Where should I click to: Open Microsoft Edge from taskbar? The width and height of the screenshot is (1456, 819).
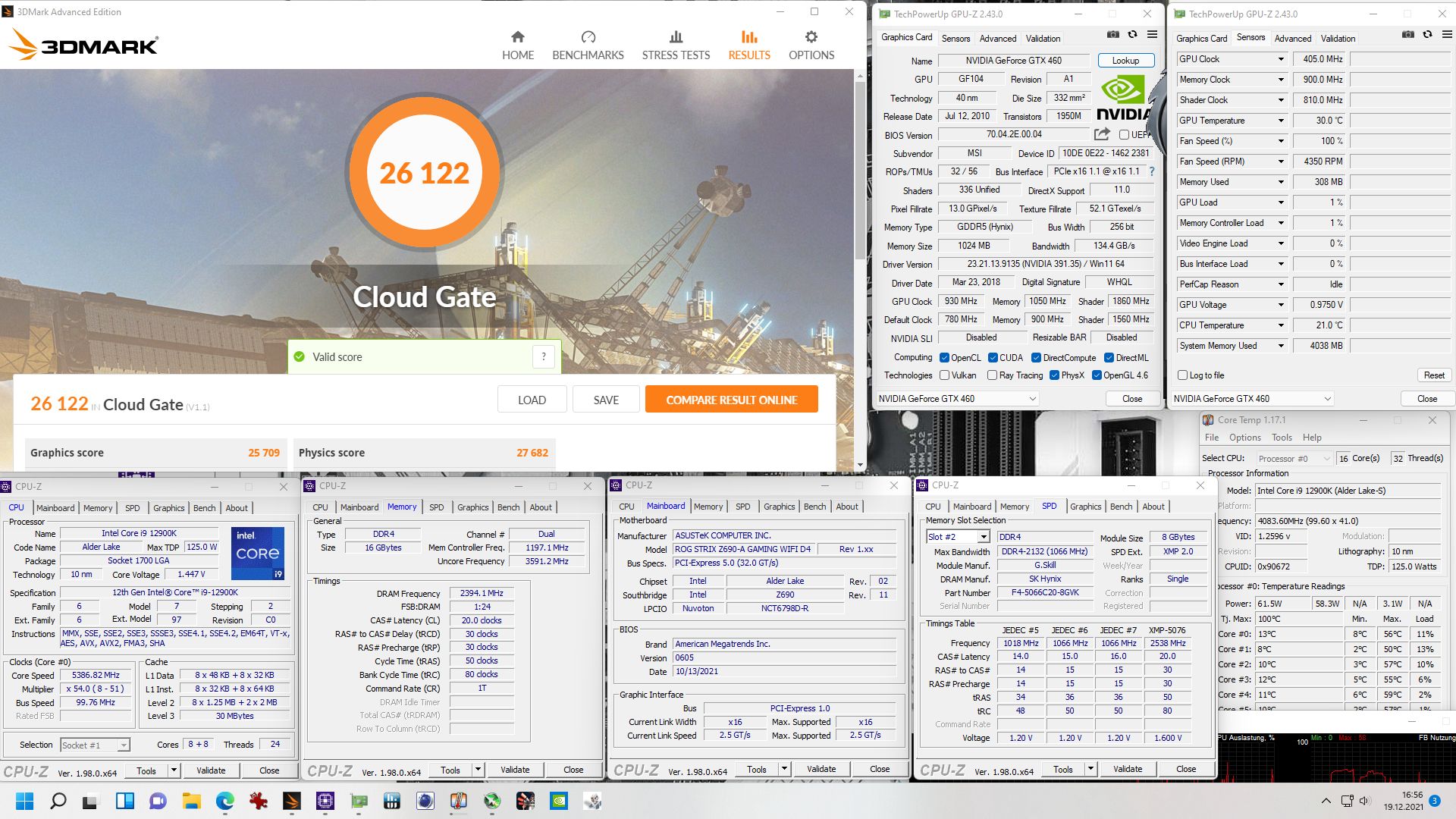click(x=224, y=801)
